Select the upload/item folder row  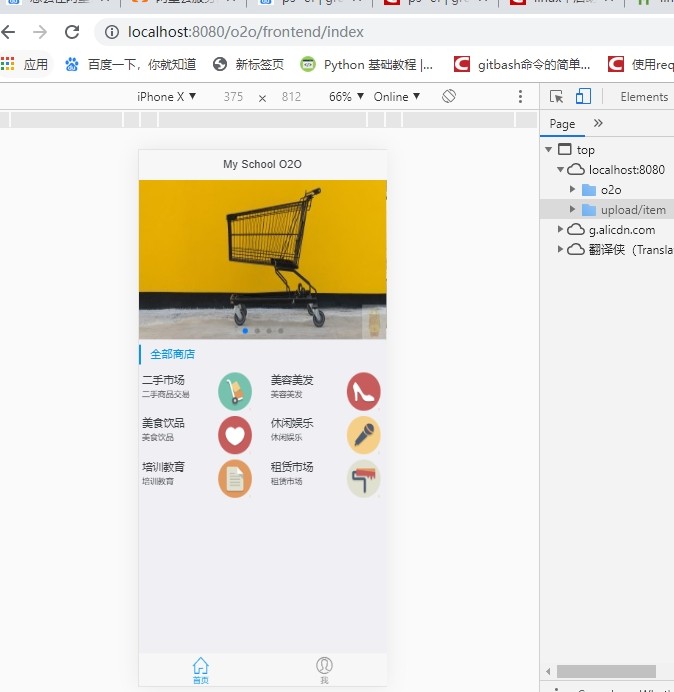tap(607, 210)
